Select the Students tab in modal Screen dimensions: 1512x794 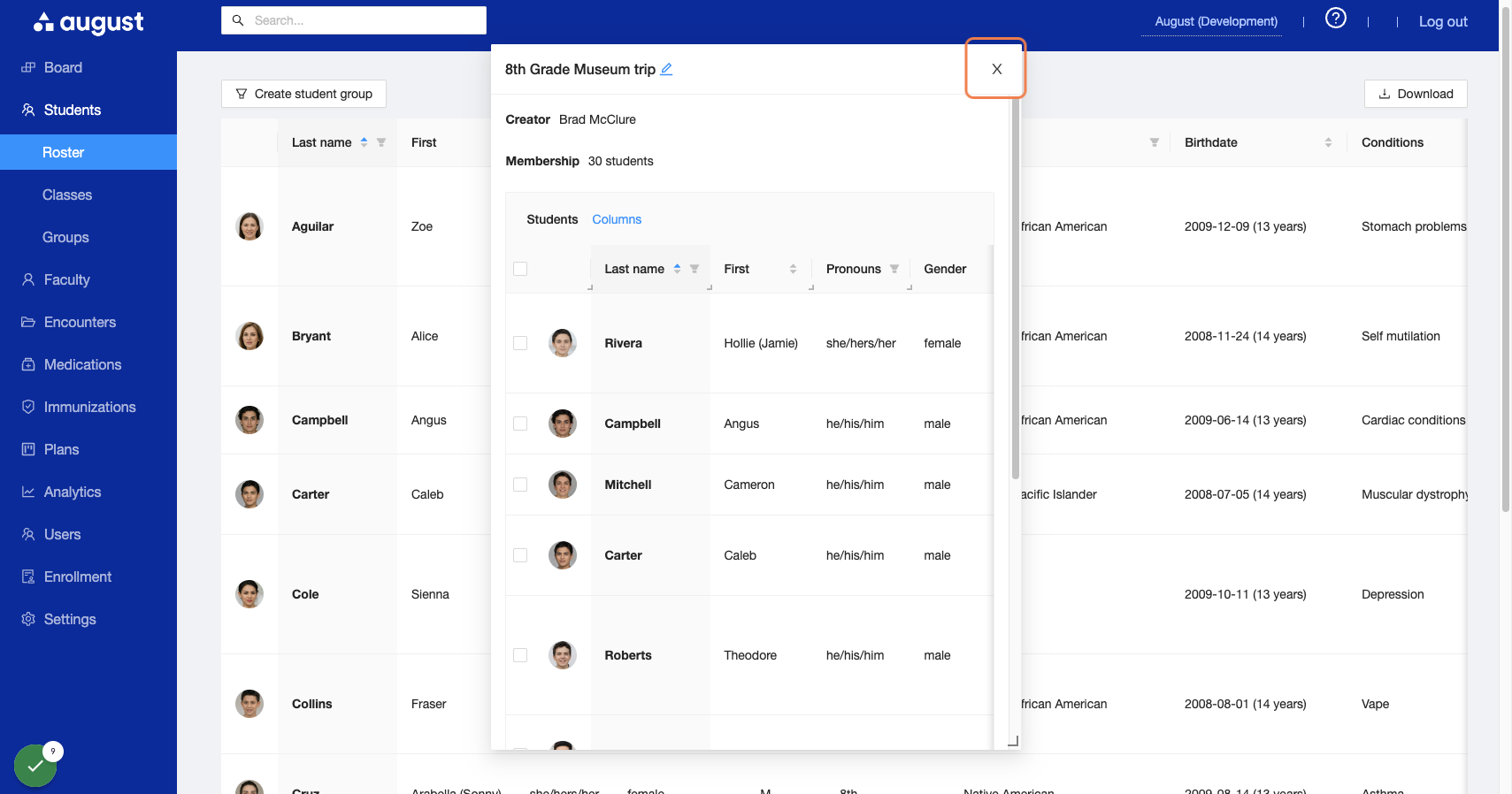coord(552,219)
